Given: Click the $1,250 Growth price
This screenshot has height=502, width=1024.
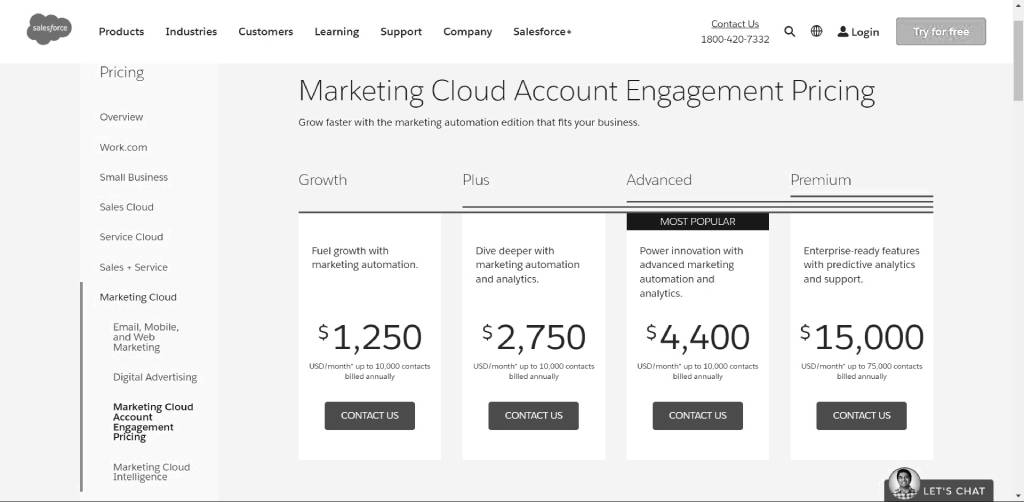Looking at the screenshot, I should point(370,337).
